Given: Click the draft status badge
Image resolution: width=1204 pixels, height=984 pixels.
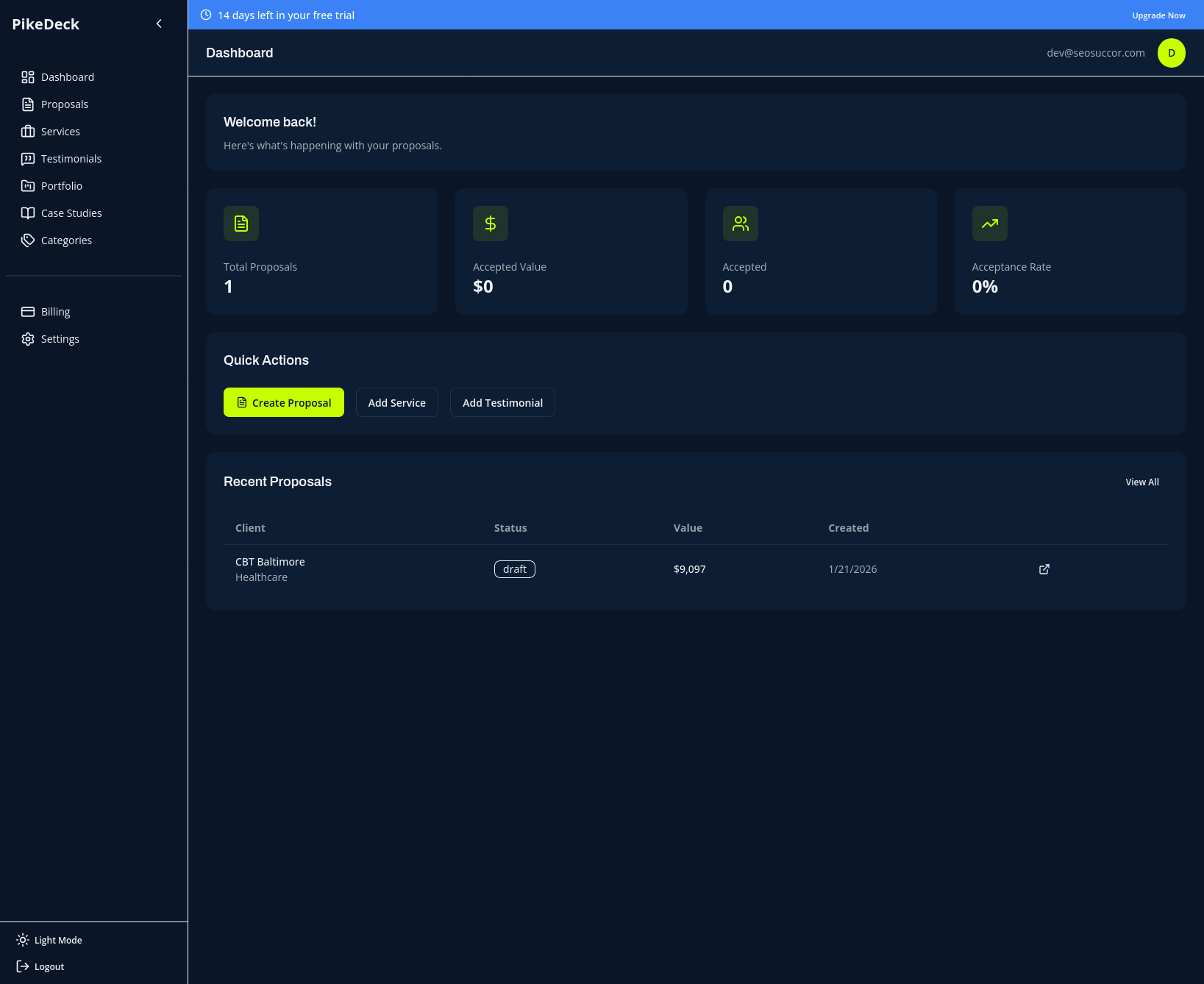Looking at the screenshot, I should coord(514,569).
